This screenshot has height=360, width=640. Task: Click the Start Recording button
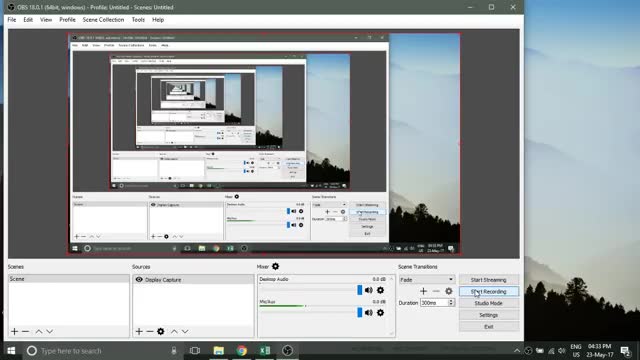pyautogui.click(x=489, y=291)
